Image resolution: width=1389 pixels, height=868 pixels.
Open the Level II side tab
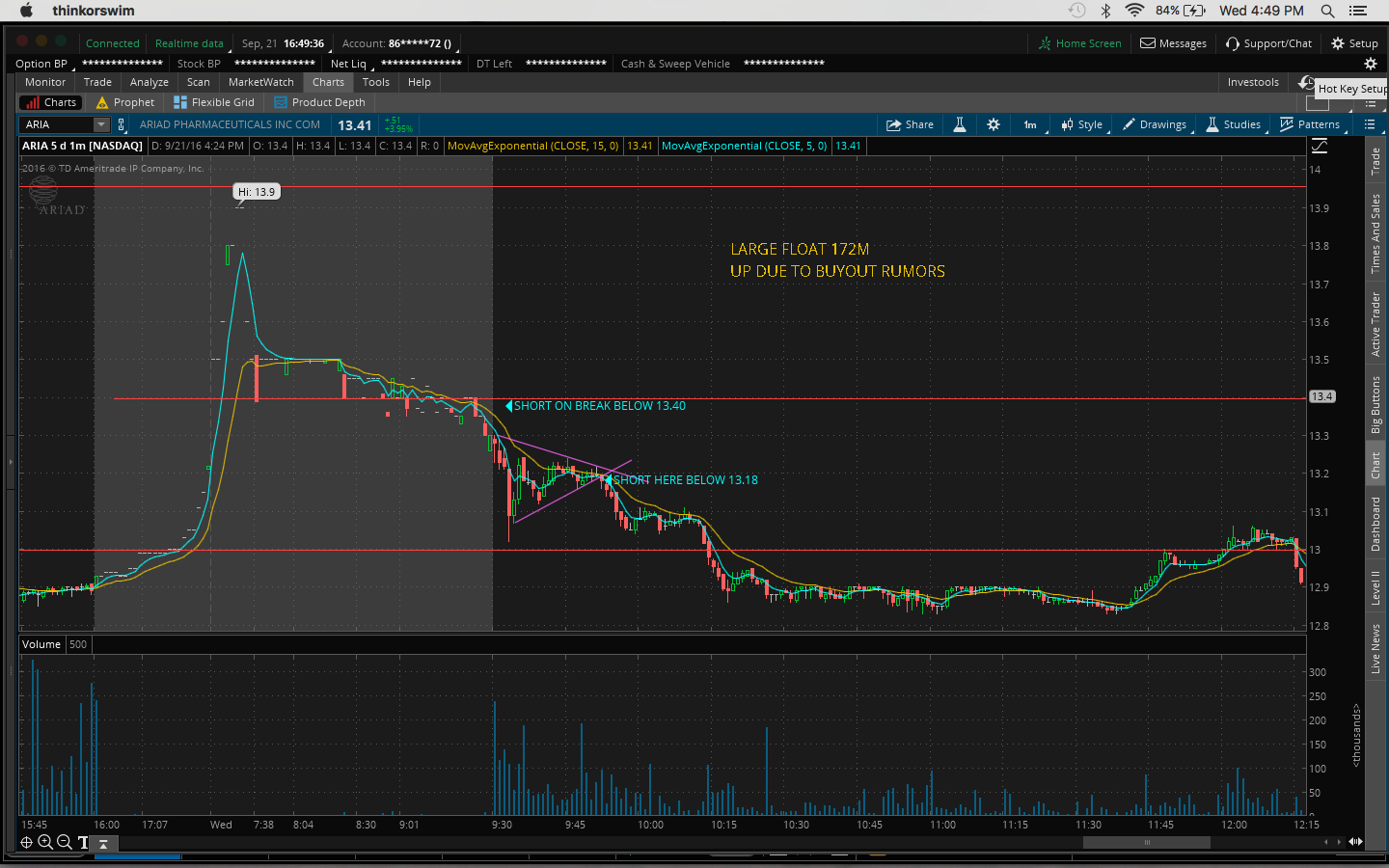pos(1375,588)
